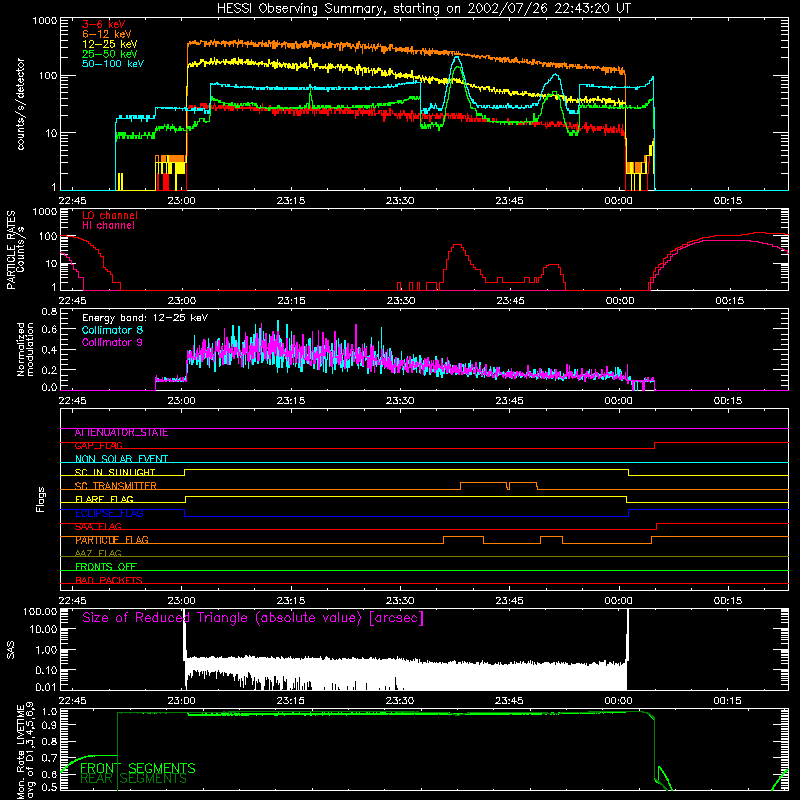Select the Collimator 9 legend label
The height and width of the screenshot is (800, 800).
[112, 342]
